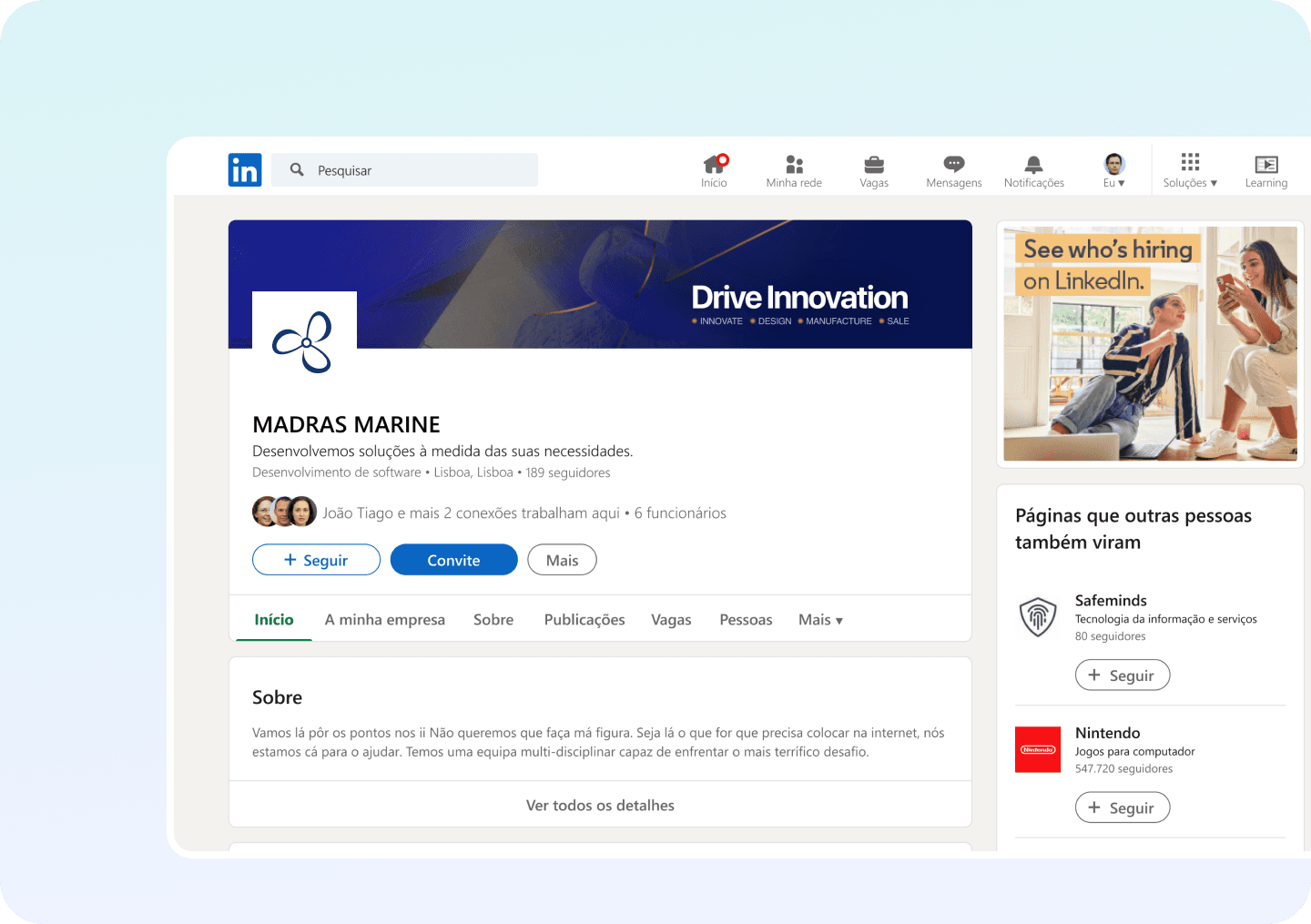Open the 6 funcionários link
Image resolution: width=1311 pixels, height=924 pixels.
(x=680, y=513)
